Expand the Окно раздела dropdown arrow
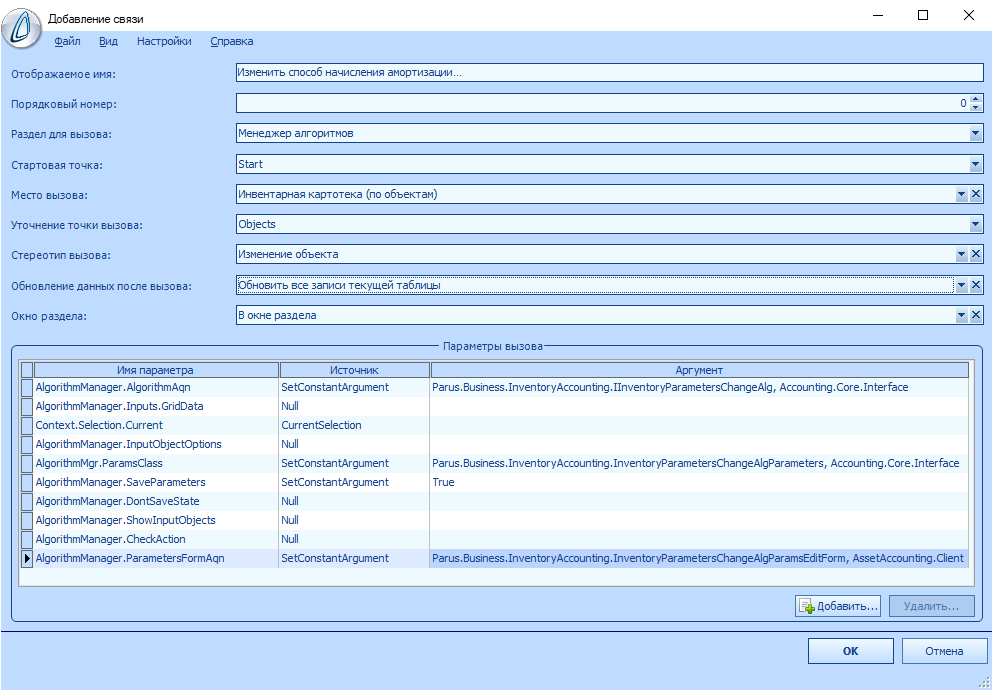Viewport: 993px width, 691px height. (x=962, y=315)
